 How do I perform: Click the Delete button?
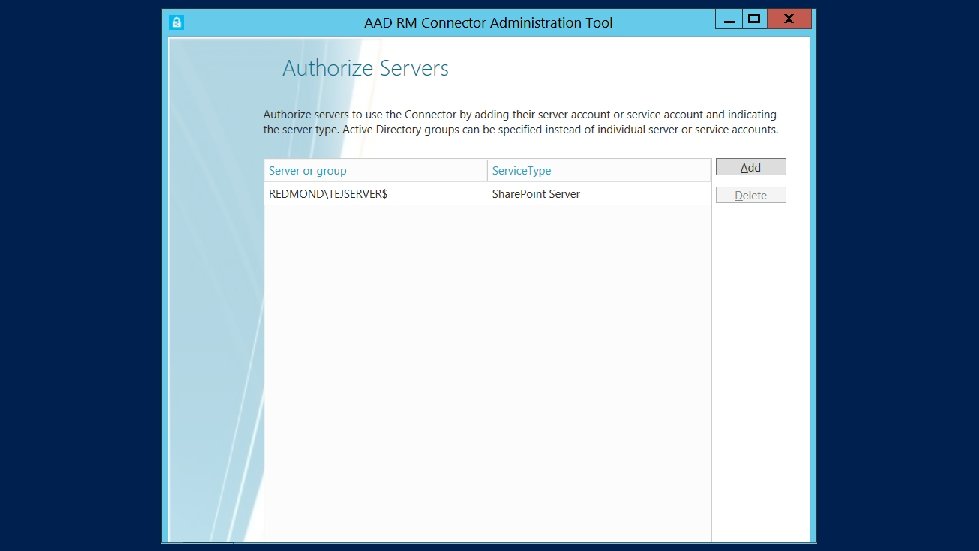click(x=750, y=195)
